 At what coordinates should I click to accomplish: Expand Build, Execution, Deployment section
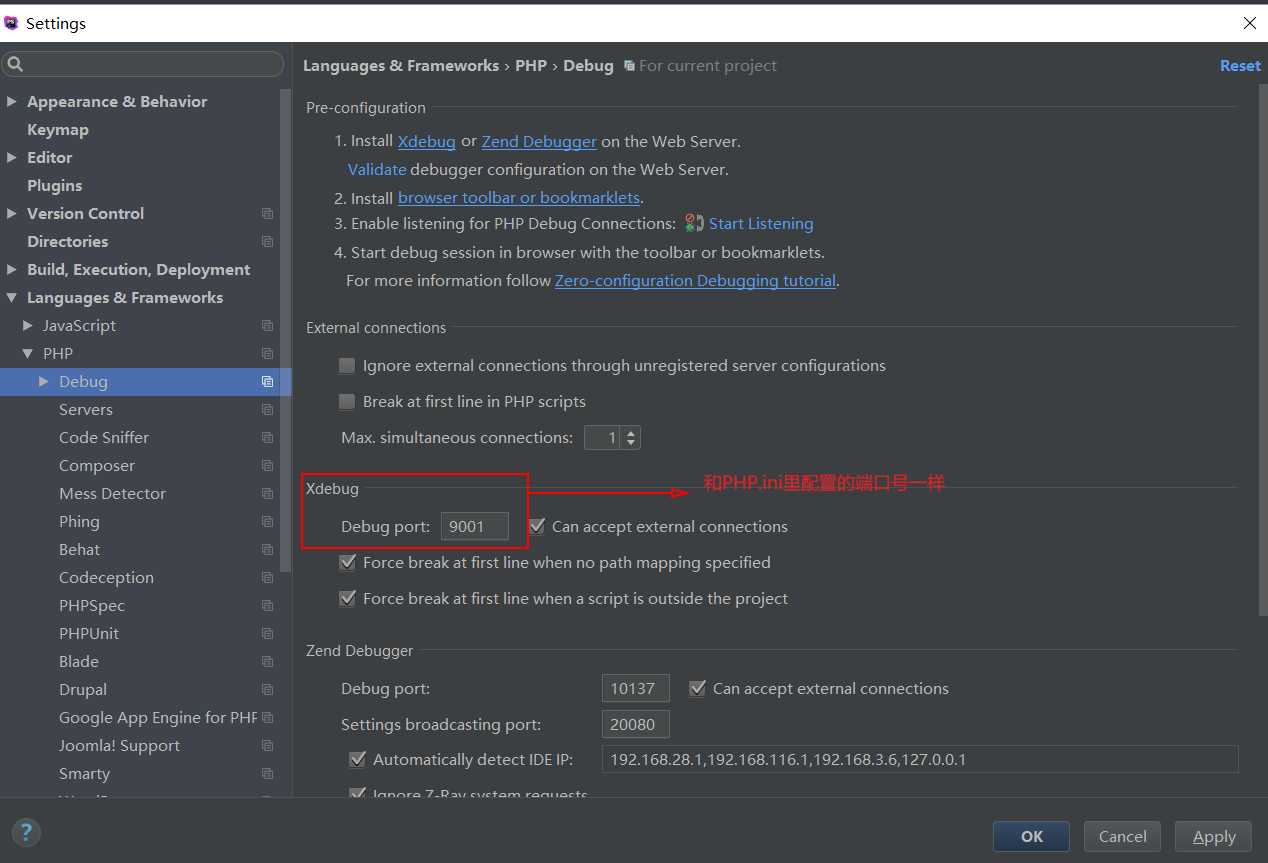[12, 269]
